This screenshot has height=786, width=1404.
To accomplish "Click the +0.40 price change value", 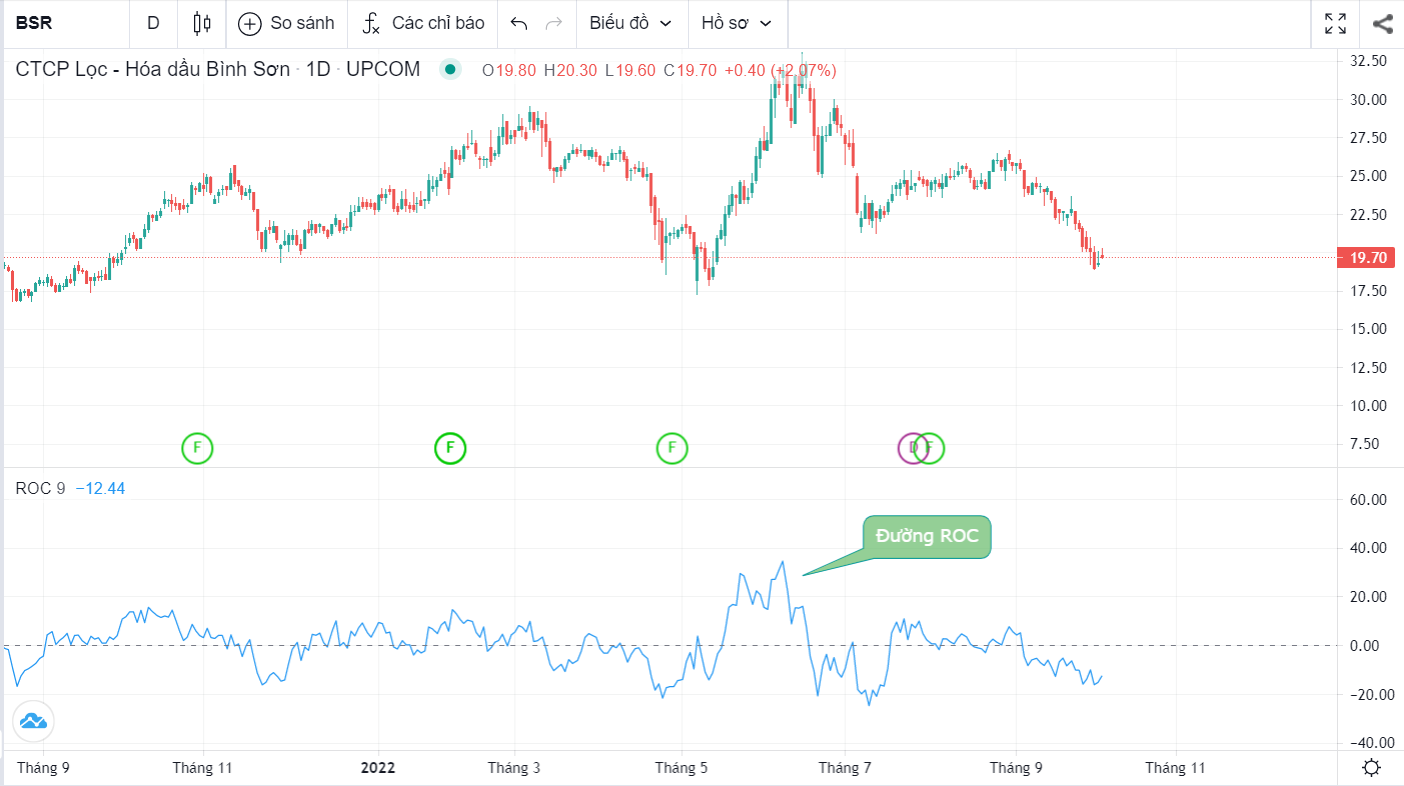I will pyautogui.click(x=744, y=70).
